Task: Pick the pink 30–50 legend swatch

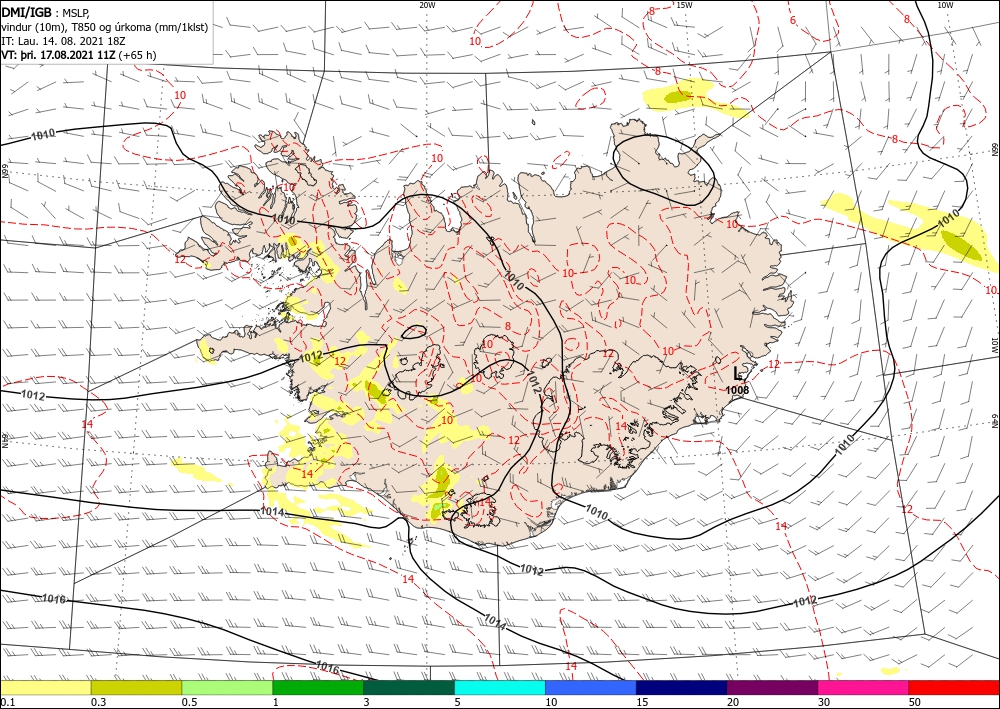Action: 864,687
